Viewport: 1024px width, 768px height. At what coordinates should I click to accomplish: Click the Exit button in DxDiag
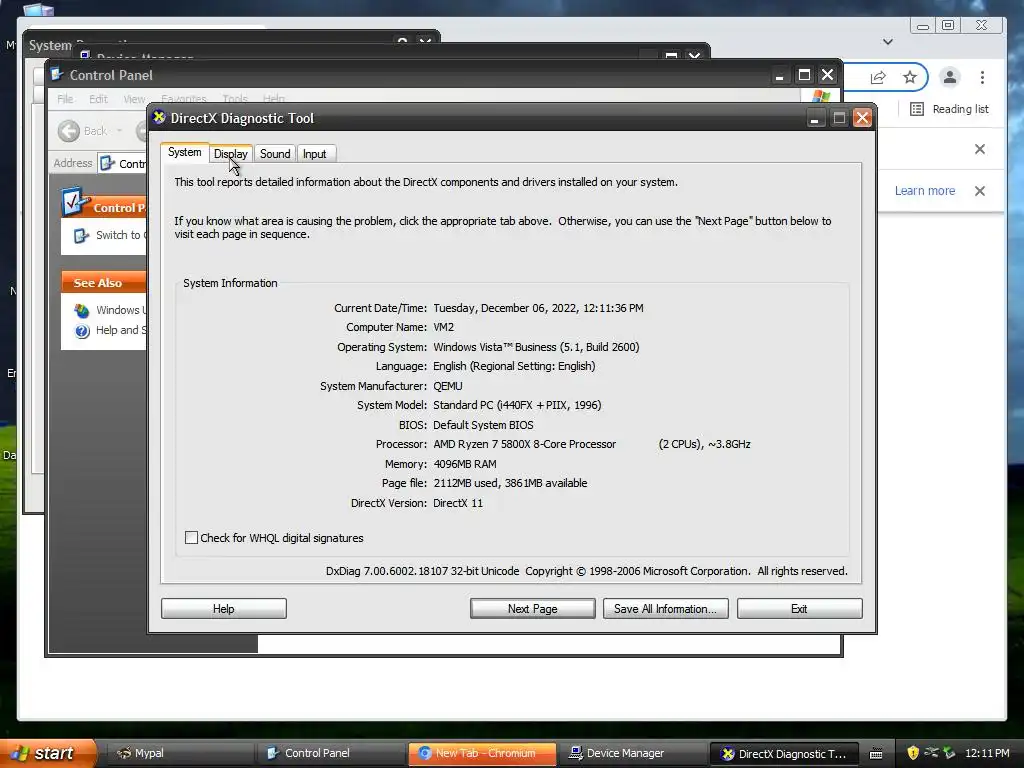click(799, 609)
